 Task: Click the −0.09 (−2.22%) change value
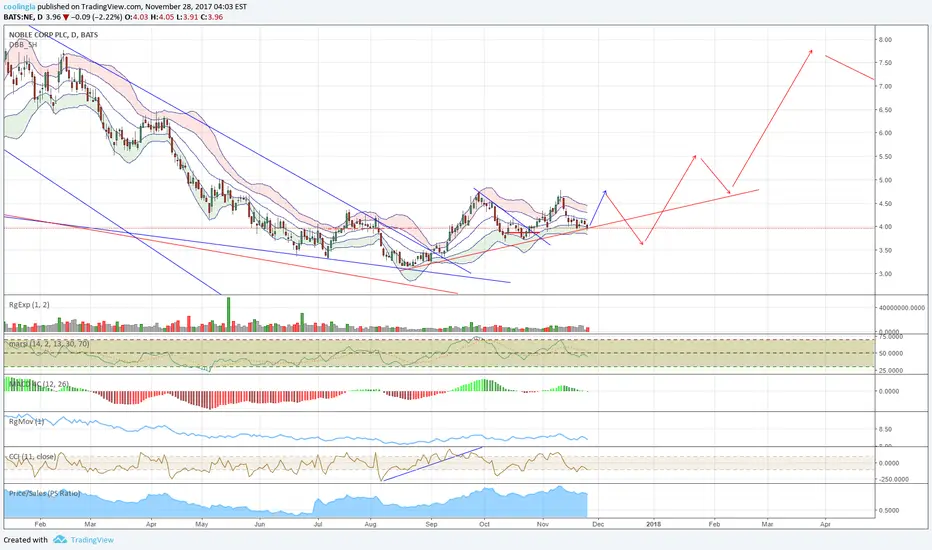pyautogui.click(x=97, y=17)
